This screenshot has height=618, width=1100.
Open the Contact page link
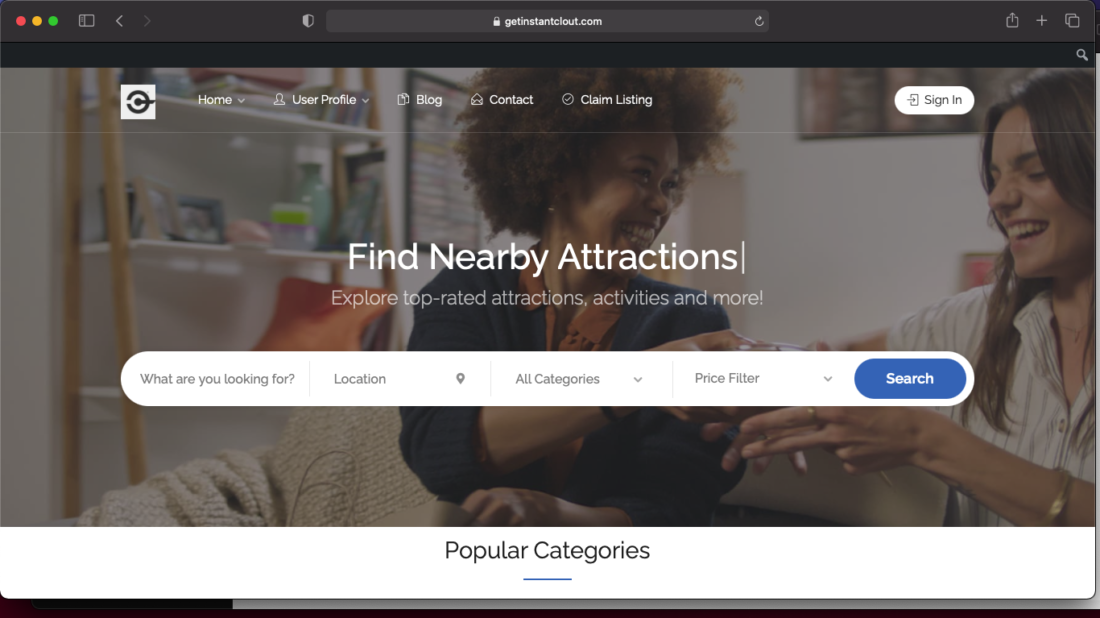coord(502,100)
